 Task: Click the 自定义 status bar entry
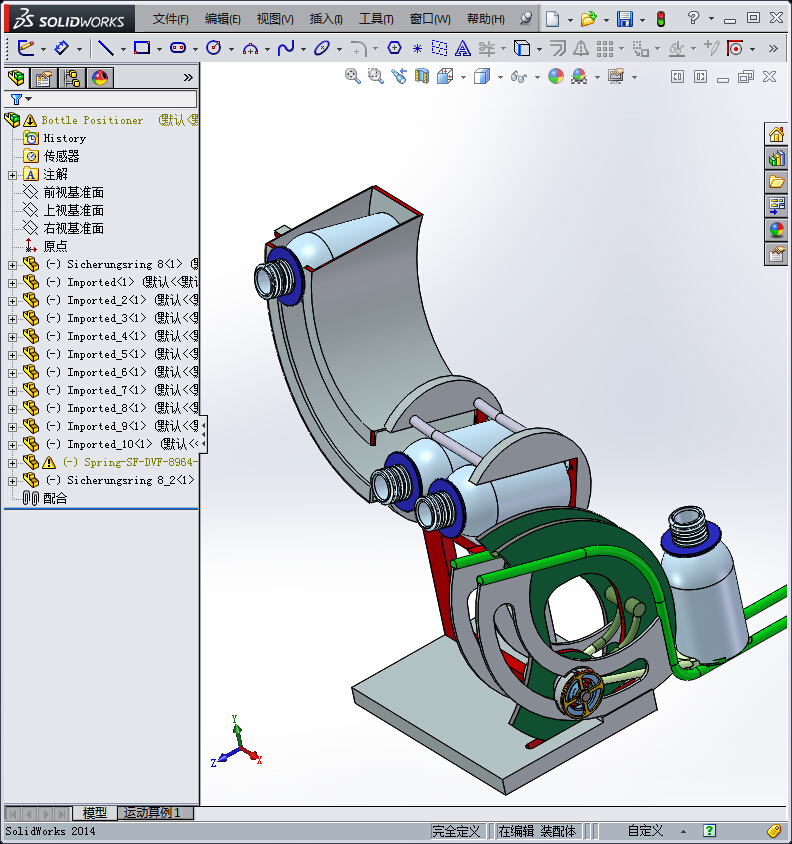click(645, 831)
